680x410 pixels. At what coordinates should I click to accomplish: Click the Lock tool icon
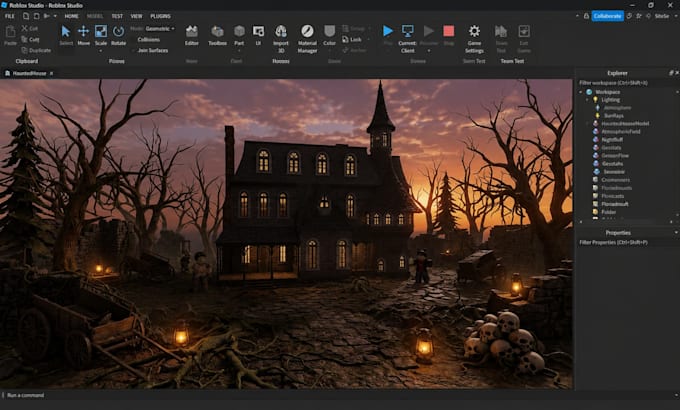click(345, 39)
